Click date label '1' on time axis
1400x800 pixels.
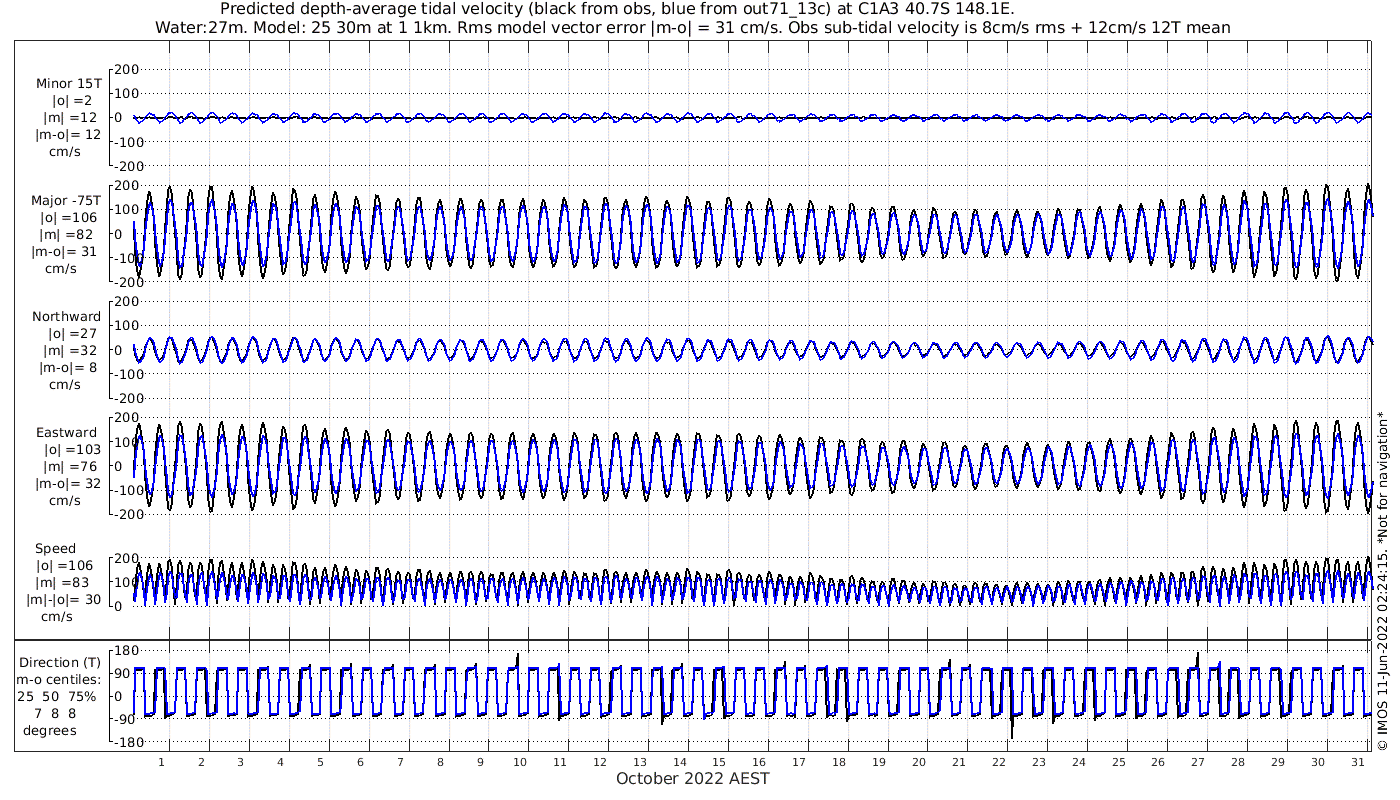(161, 762)
